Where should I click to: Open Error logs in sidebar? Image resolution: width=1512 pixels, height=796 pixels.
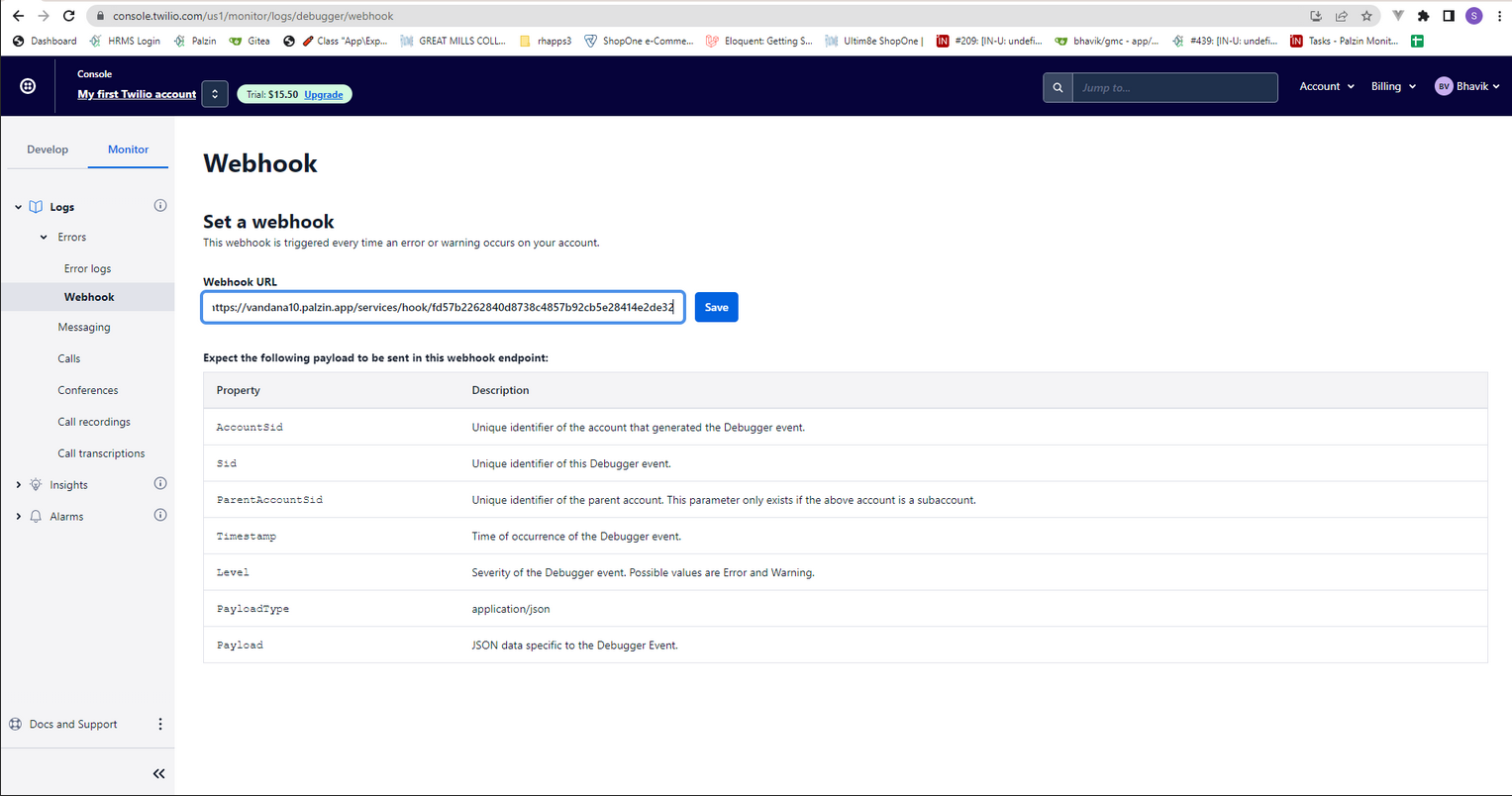[87, 268]
